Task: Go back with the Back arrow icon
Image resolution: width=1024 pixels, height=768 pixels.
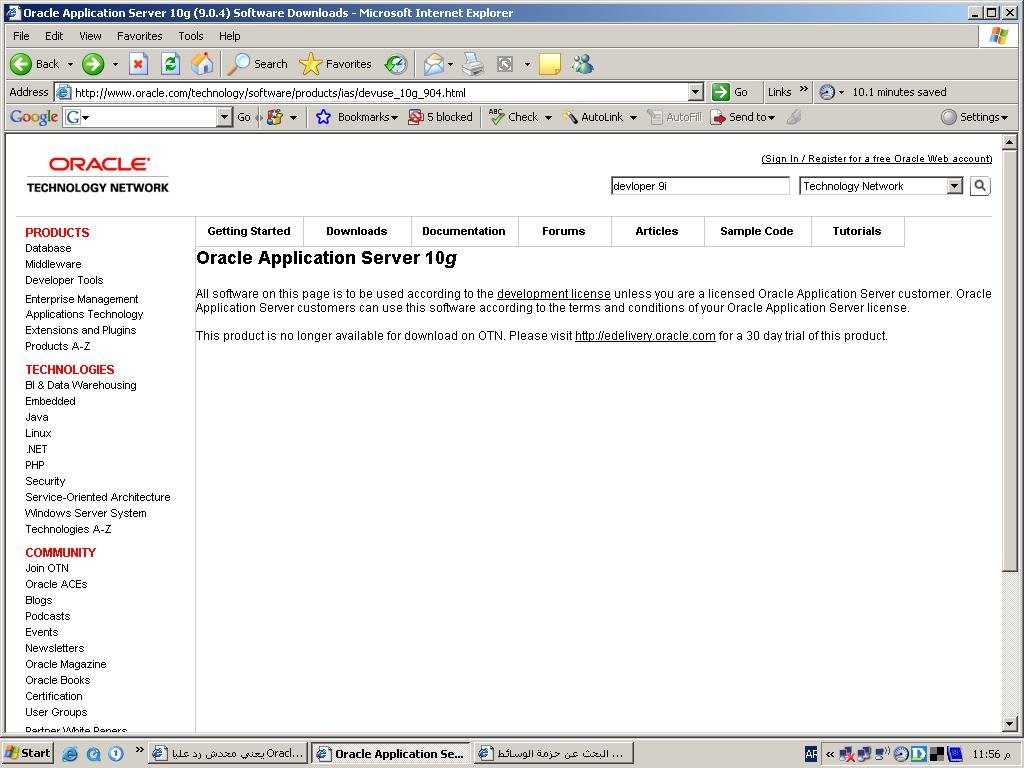Action: tap(21, 64)
